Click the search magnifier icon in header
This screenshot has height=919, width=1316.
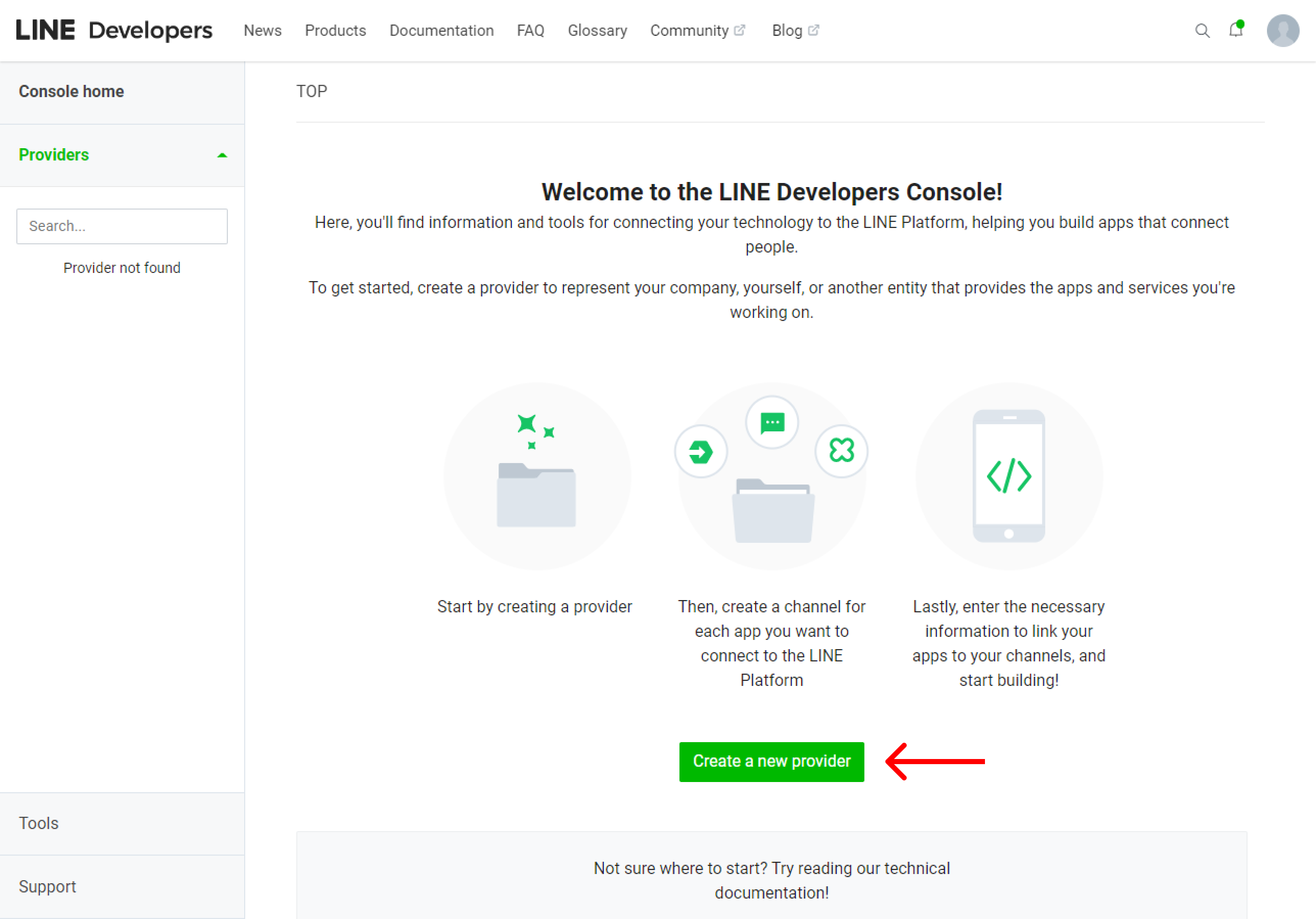click(x=1202, y=30)
